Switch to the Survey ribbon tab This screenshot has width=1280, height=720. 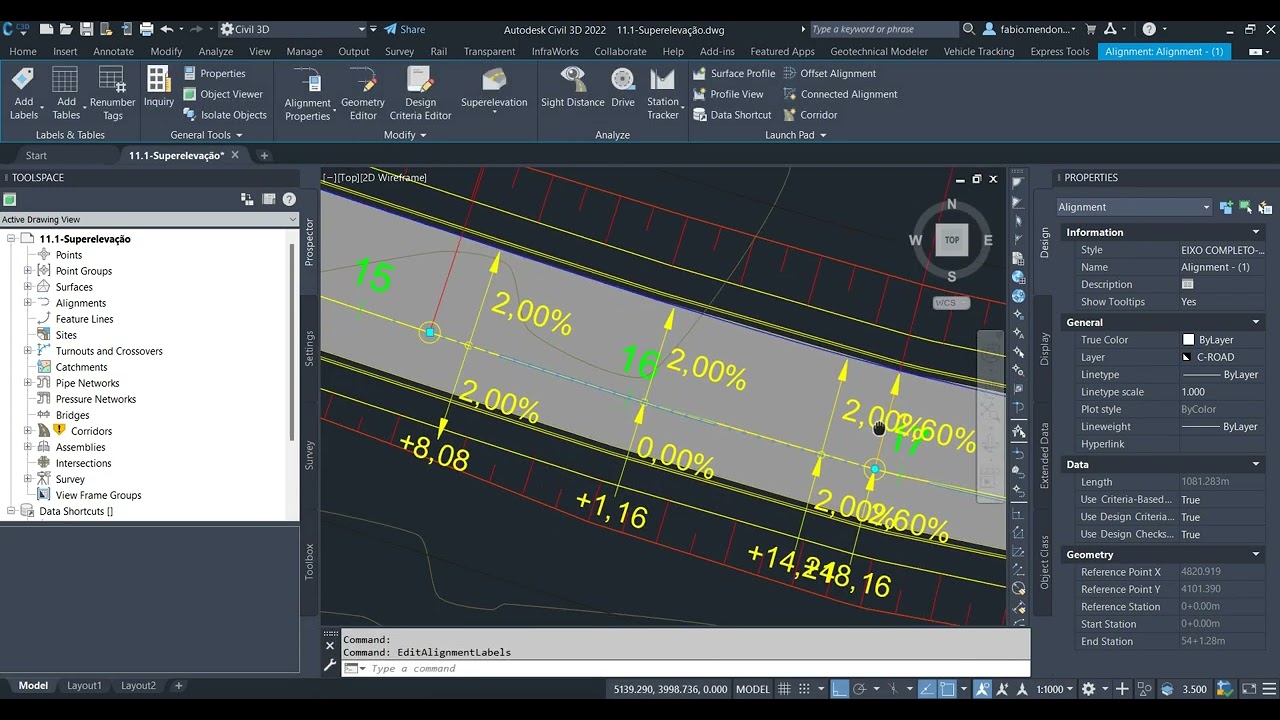(x=399, y=51)
